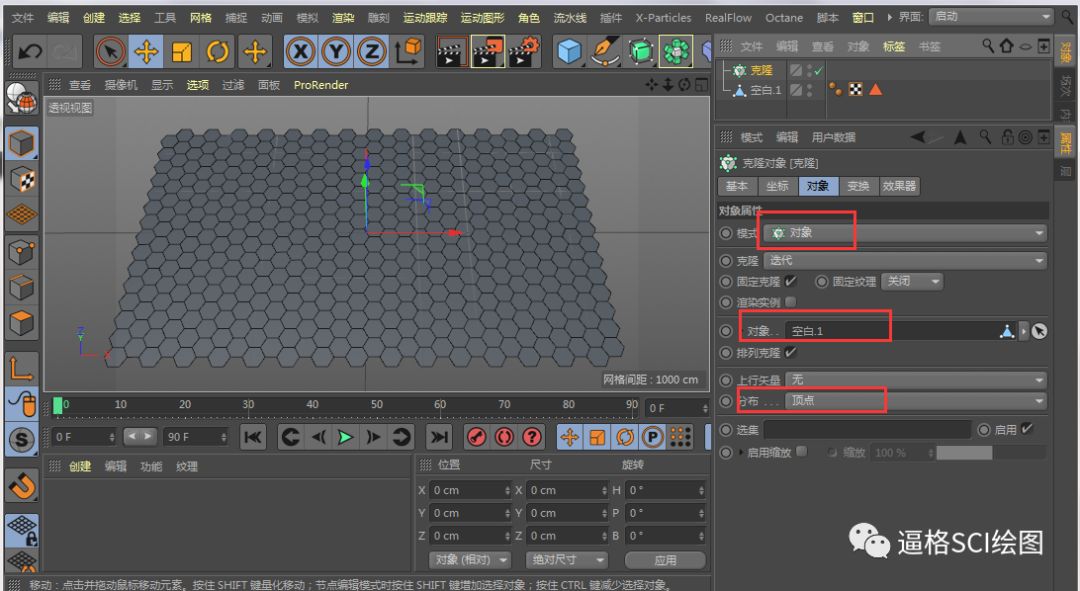Select the Live Selection tool
This screenshot has width=1080, height=591.
(x=110, y=52)
